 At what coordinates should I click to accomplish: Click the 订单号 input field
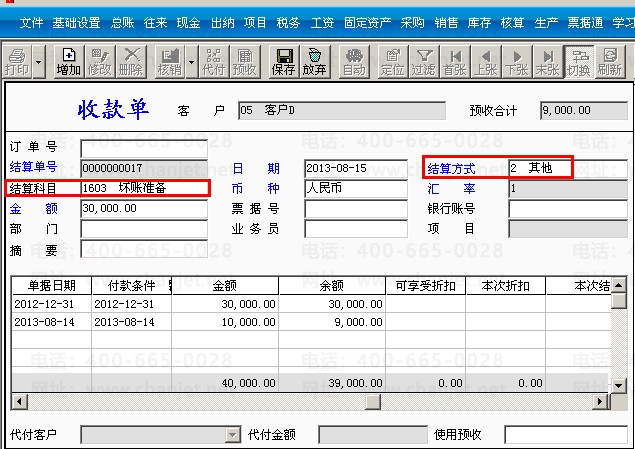[x=144, y=149]
